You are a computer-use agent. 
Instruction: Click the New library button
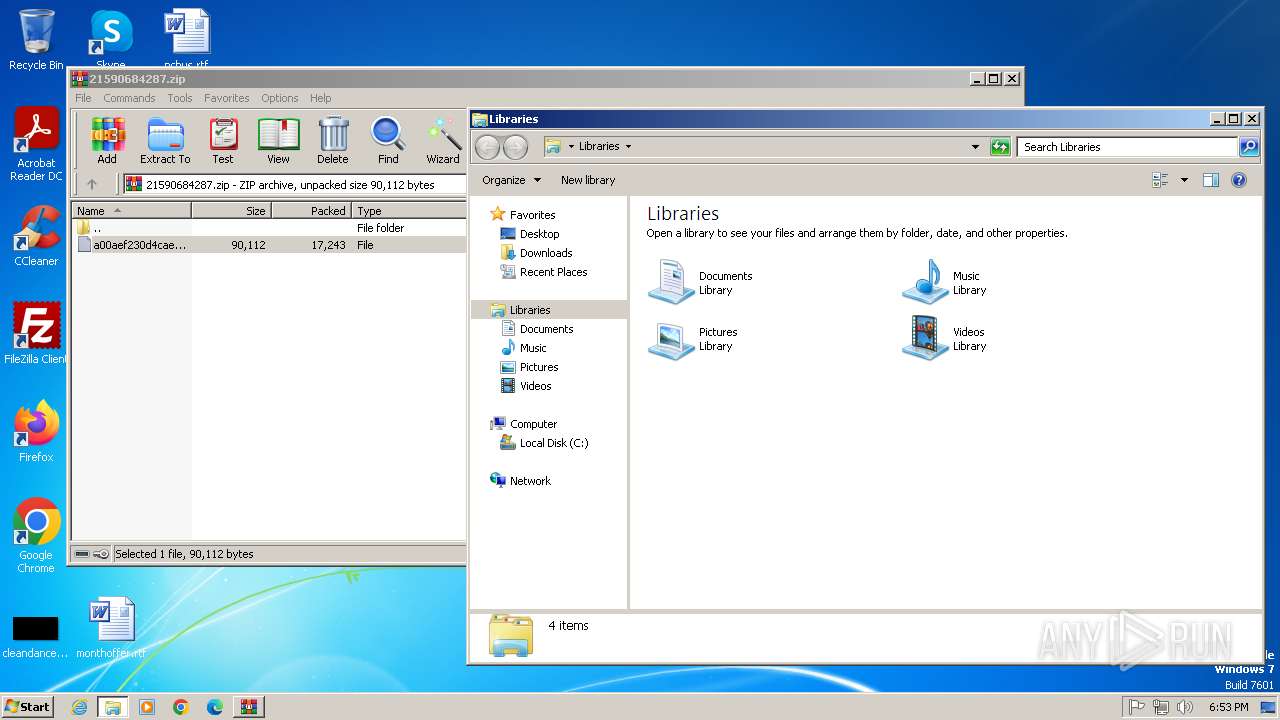pyautogui.click(x=588, y=180)
